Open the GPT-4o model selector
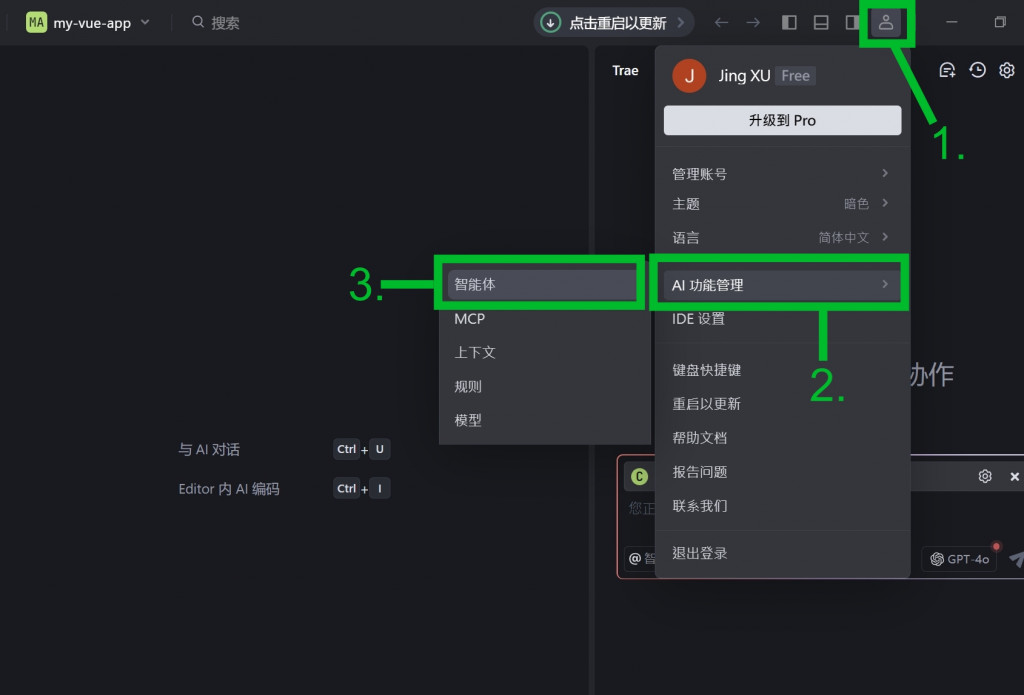1024x695 pixels. 959,559
